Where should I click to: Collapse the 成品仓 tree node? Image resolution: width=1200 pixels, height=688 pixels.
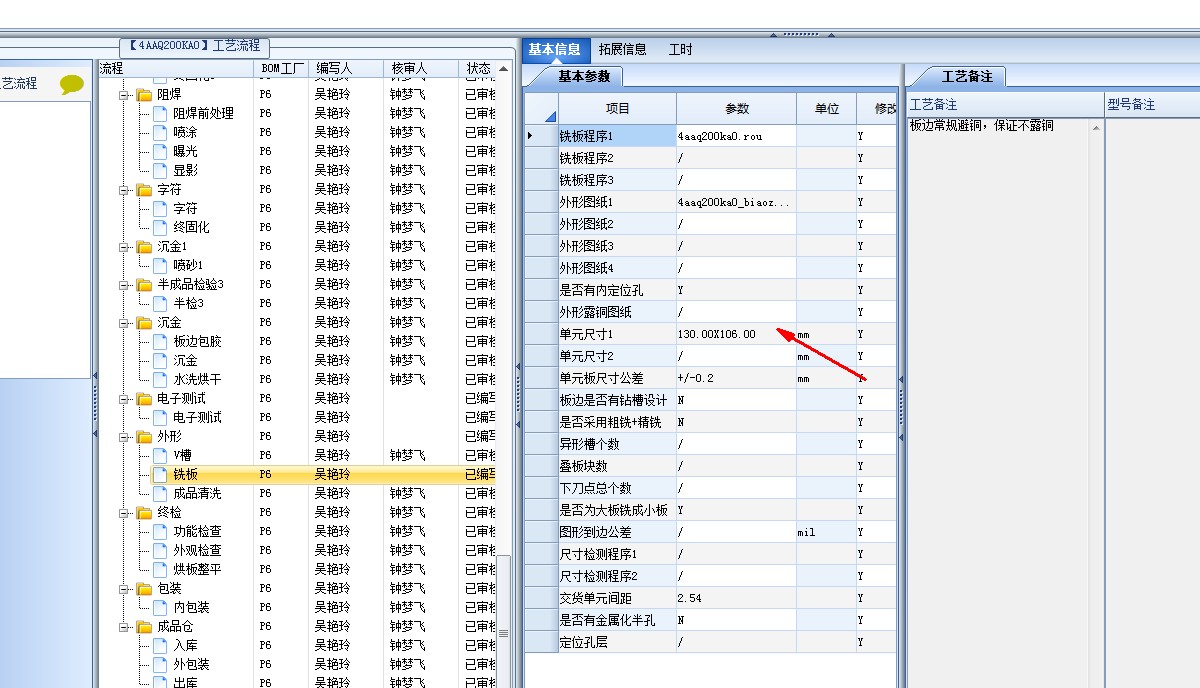coord(125,627)
